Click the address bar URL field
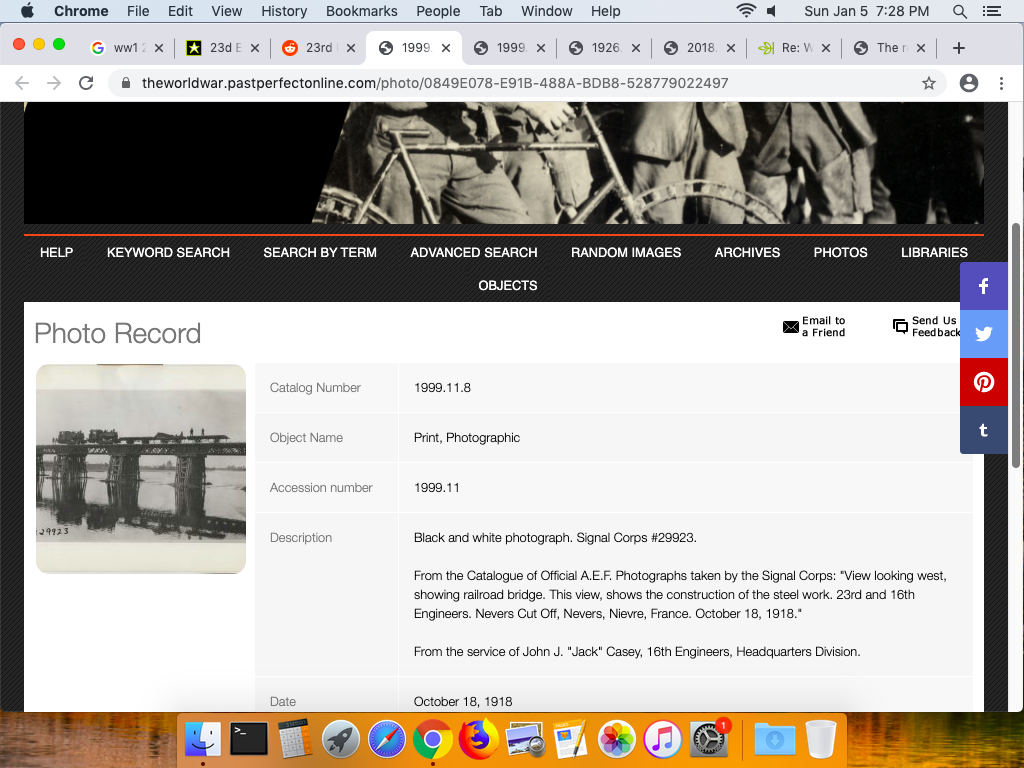1024x768 pixels. click(x=500, y=84)
